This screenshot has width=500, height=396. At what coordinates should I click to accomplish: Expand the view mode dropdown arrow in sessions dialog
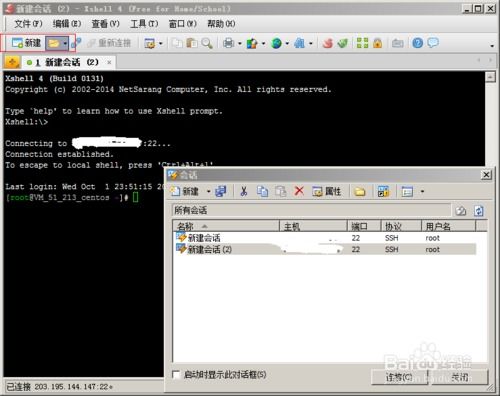click(x=422, y=192)
